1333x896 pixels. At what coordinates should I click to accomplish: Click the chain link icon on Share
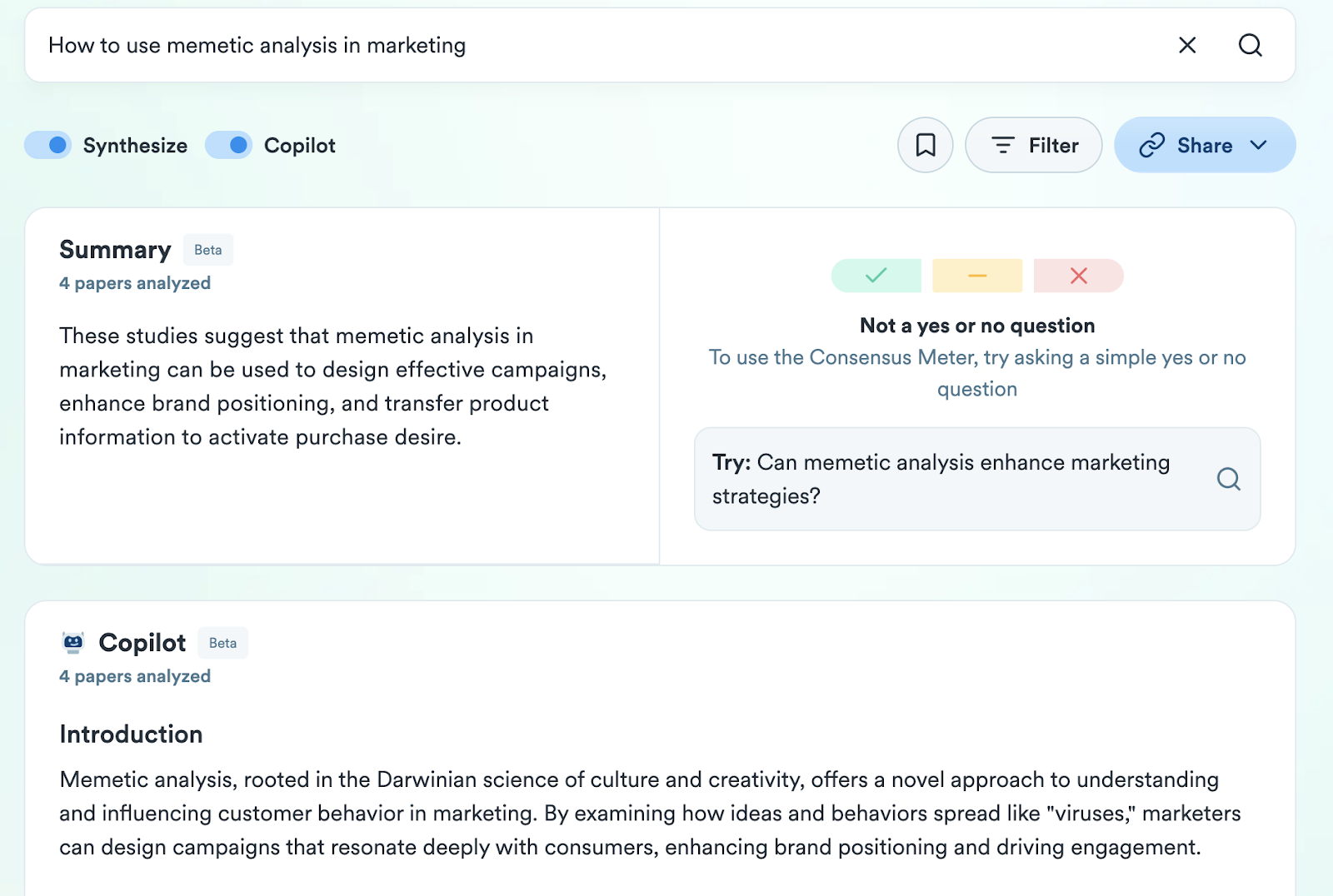tap(1151, 145)
